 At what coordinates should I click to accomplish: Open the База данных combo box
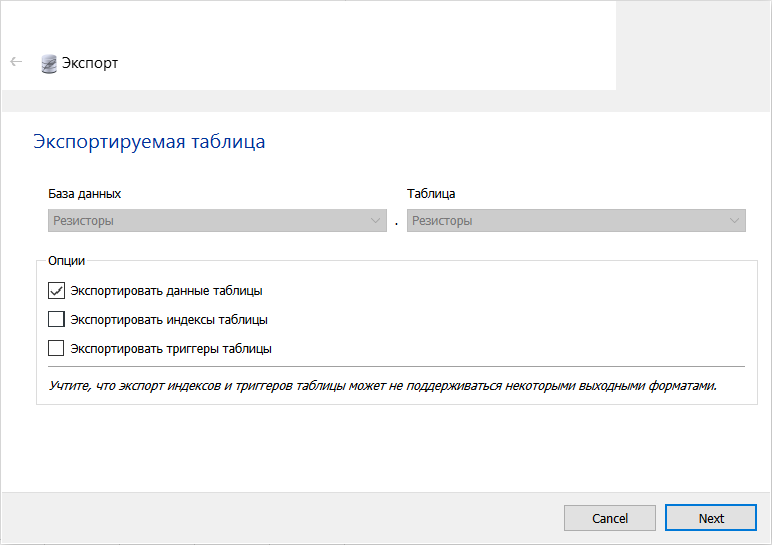tap(216, 221)
